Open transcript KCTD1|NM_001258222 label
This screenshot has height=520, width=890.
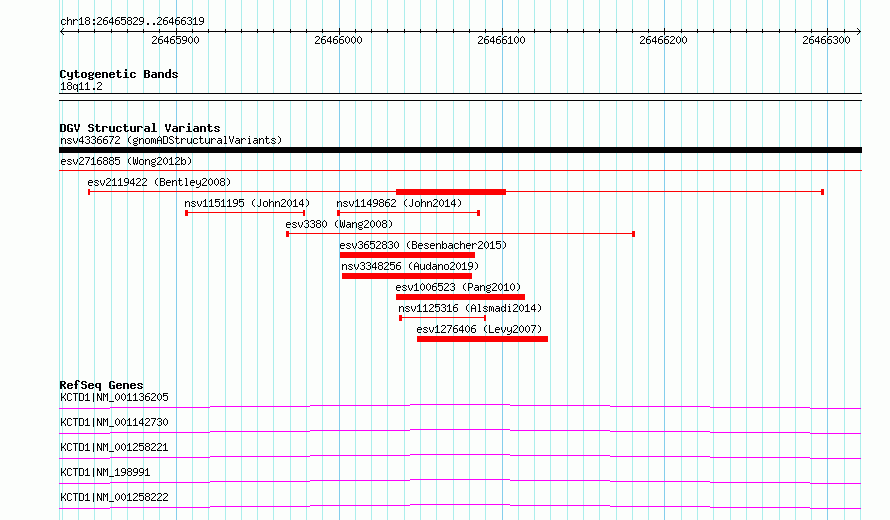click(x=114, y=497)
